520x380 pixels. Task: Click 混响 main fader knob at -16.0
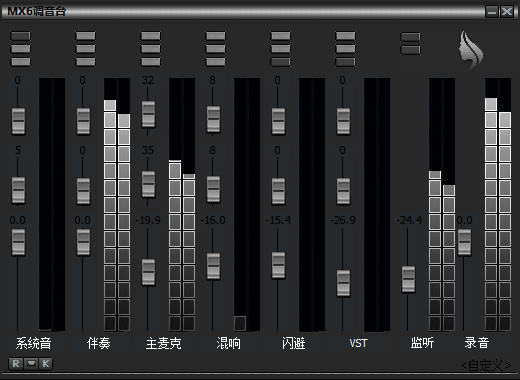click(213, 266)
